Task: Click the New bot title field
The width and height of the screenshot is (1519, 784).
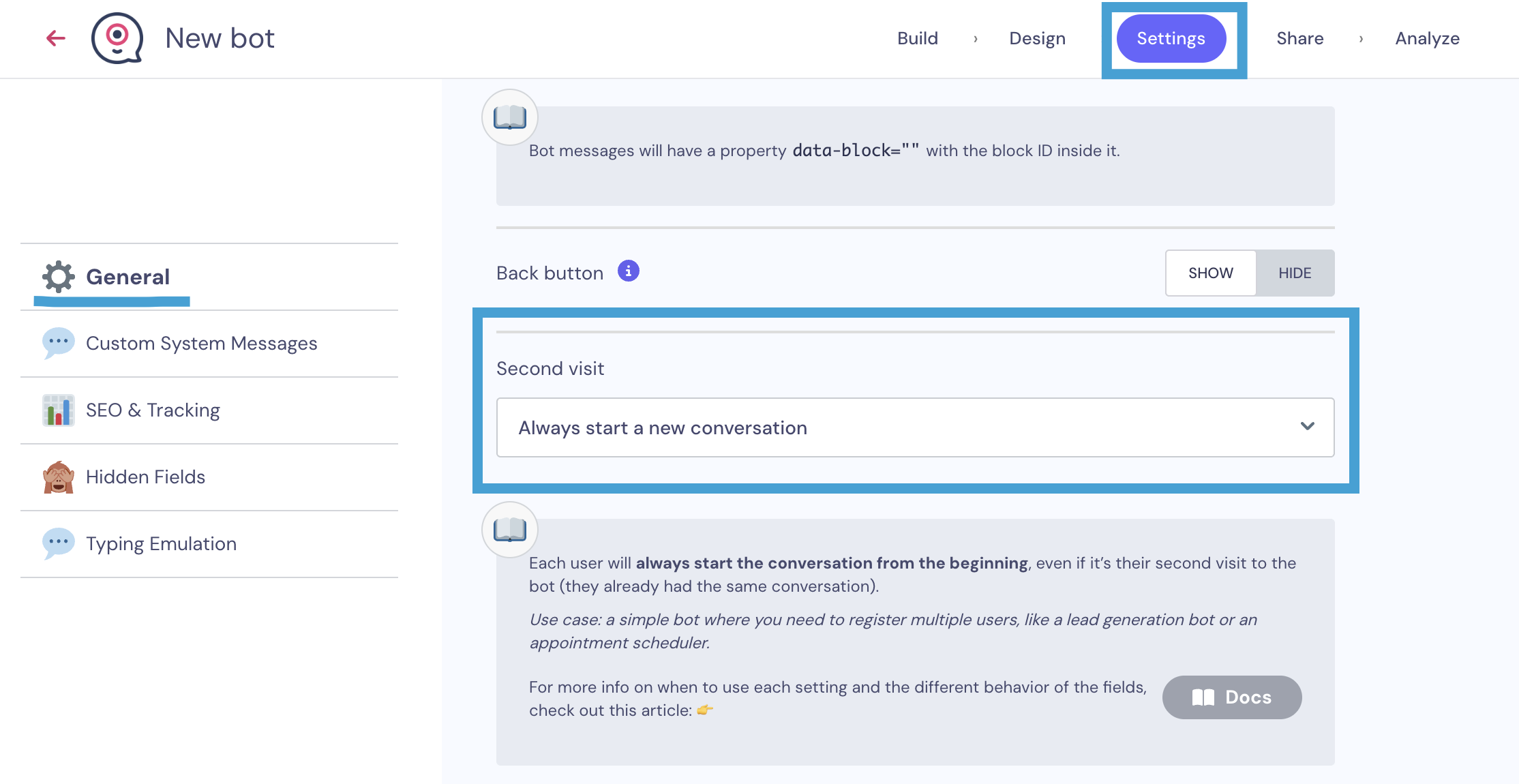Action: [220, 38]
